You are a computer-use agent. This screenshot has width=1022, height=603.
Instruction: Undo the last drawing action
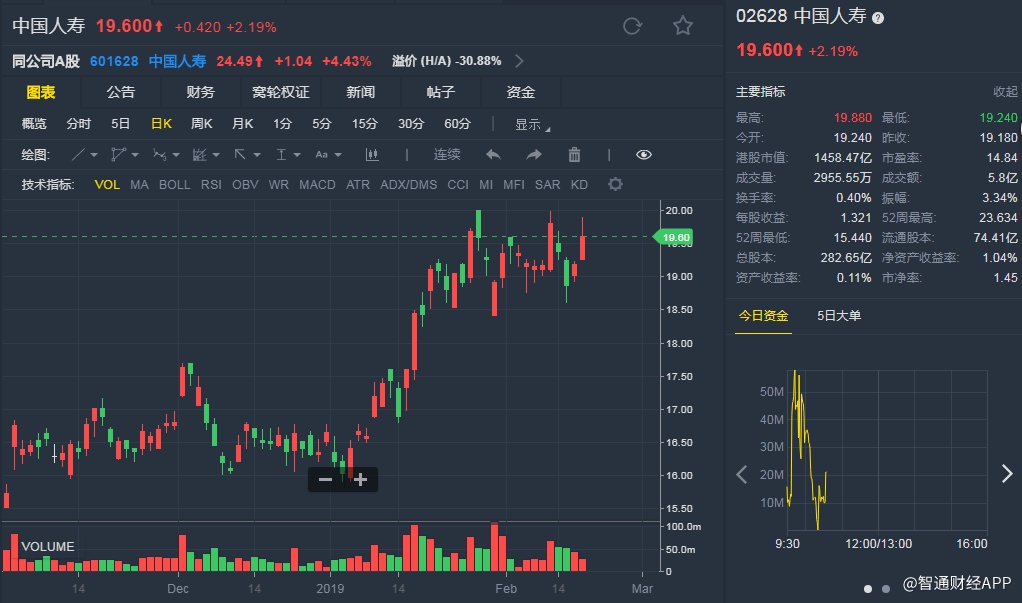click(493, 154)
